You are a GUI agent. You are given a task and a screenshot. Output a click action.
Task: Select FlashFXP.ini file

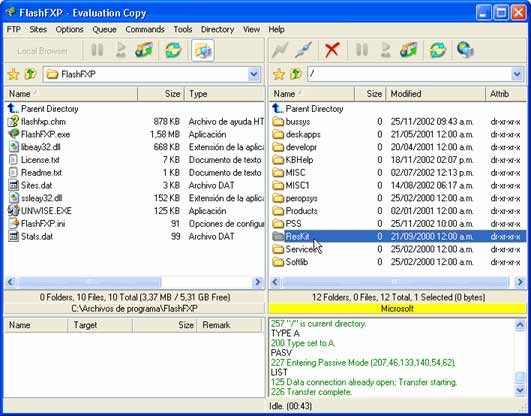(43, 224)
